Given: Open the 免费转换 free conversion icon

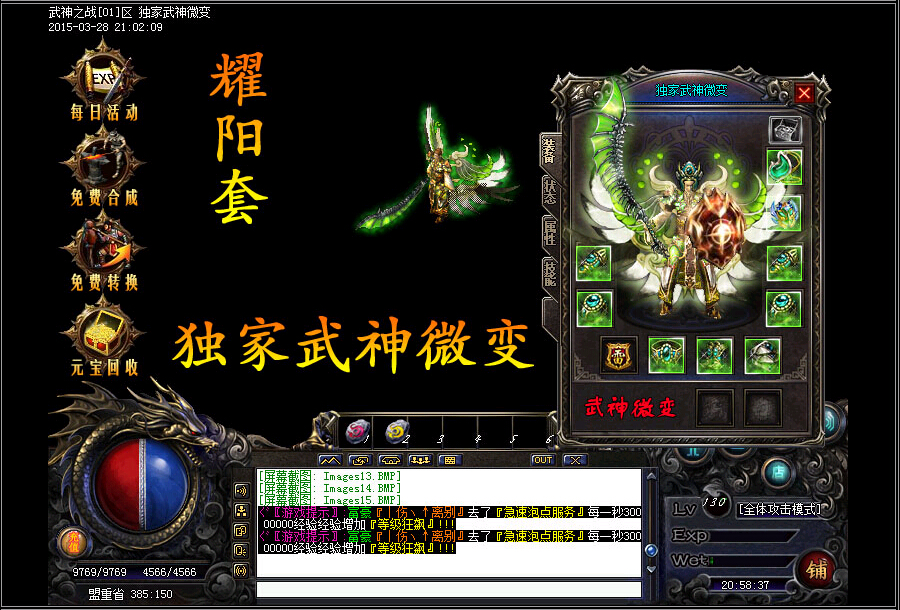Looking at the screenshot, I should (x=103, y=250).
